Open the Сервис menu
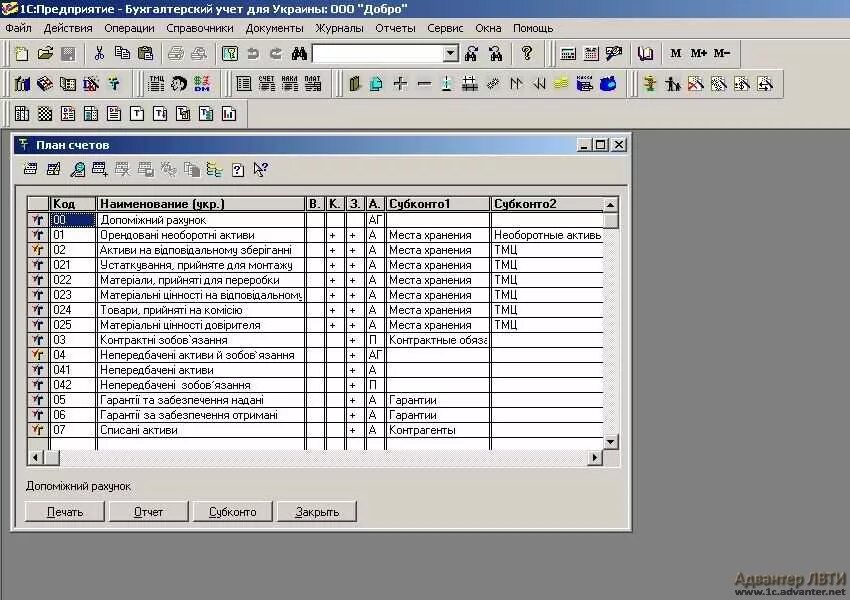850x600 pixels. click(445, 28)
